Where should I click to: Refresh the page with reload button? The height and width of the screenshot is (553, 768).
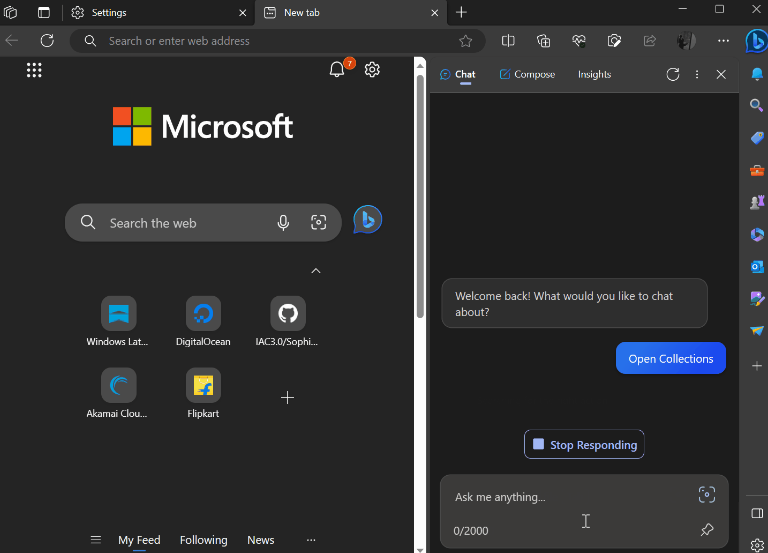pos(47,41)
